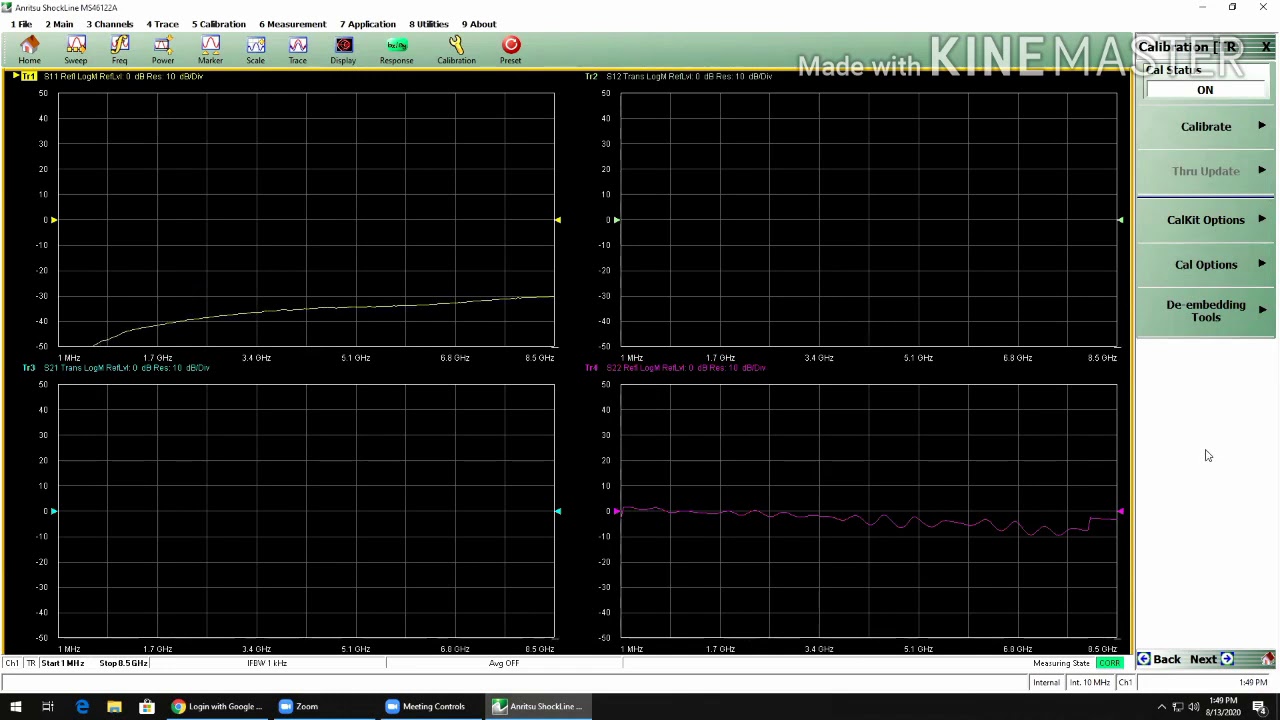Expand the De-embedding Tools submenu
The image size is (1280, 720).
pos(1206,311)
